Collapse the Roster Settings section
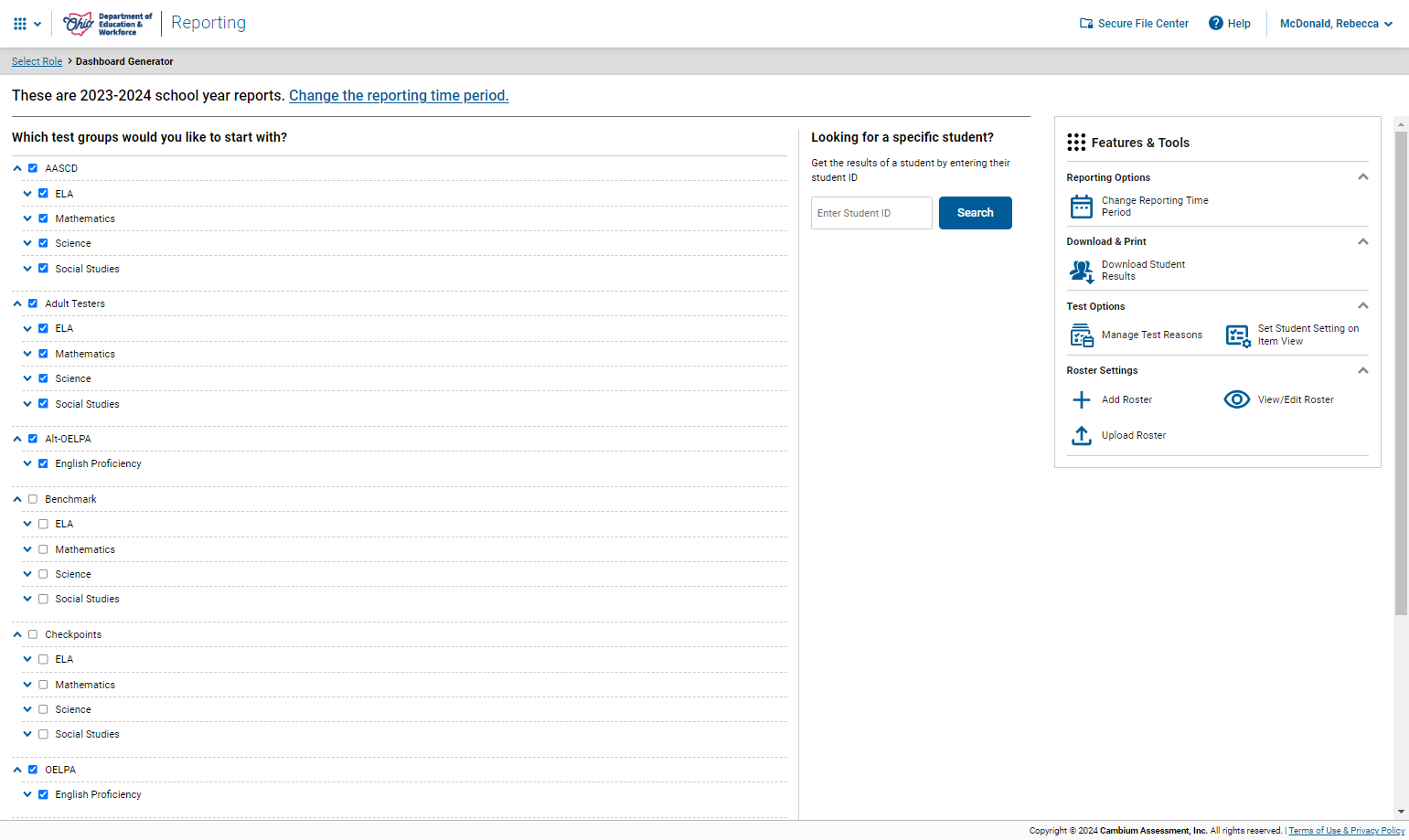The height and width of the screenshot is (840, 1409). click(1362, 370)
